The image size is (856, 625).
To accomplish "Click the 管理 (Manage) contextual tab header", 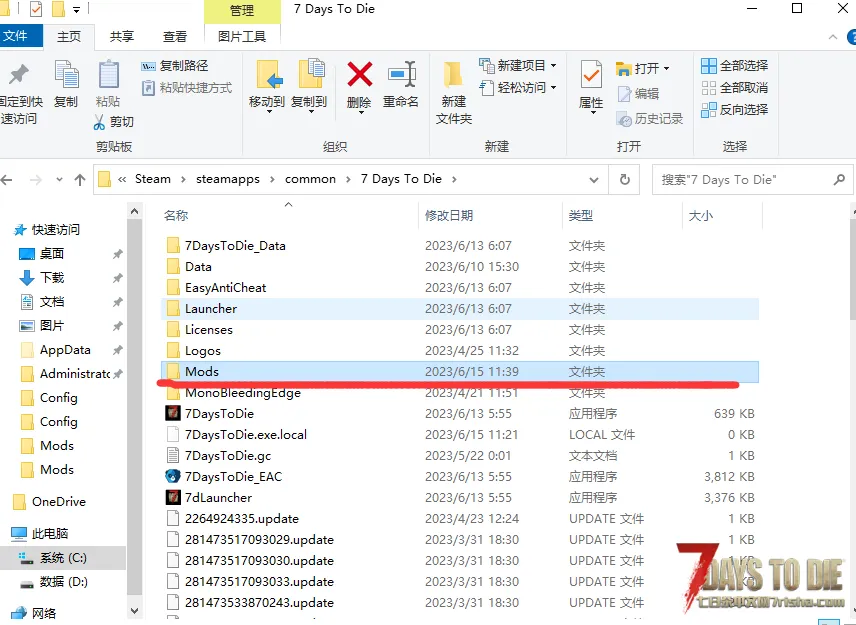I will (242, 10).
